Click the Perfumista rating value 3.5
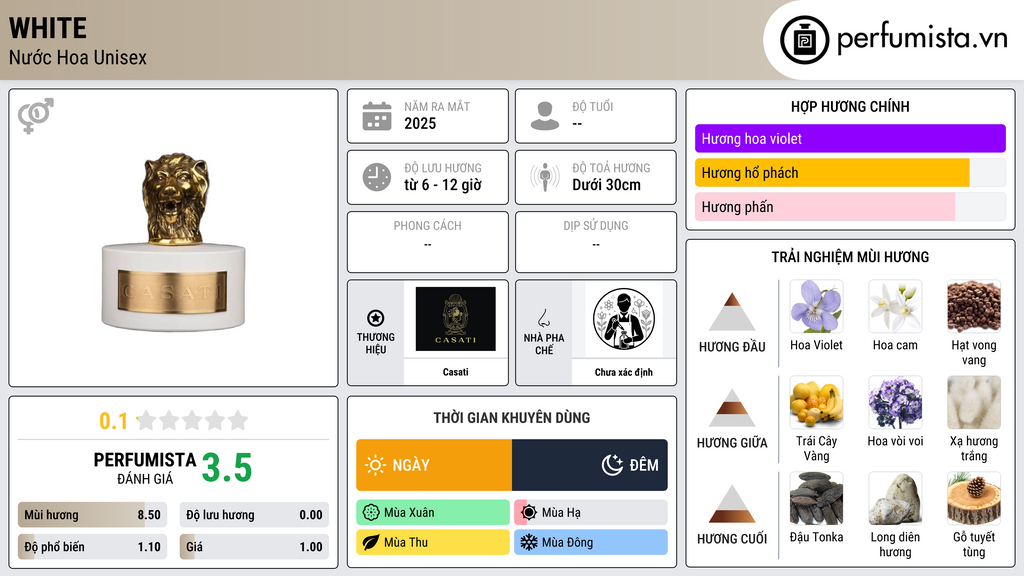Viewport: 1024px width, 576px height. pyautogui.click(x=227, y=468)
